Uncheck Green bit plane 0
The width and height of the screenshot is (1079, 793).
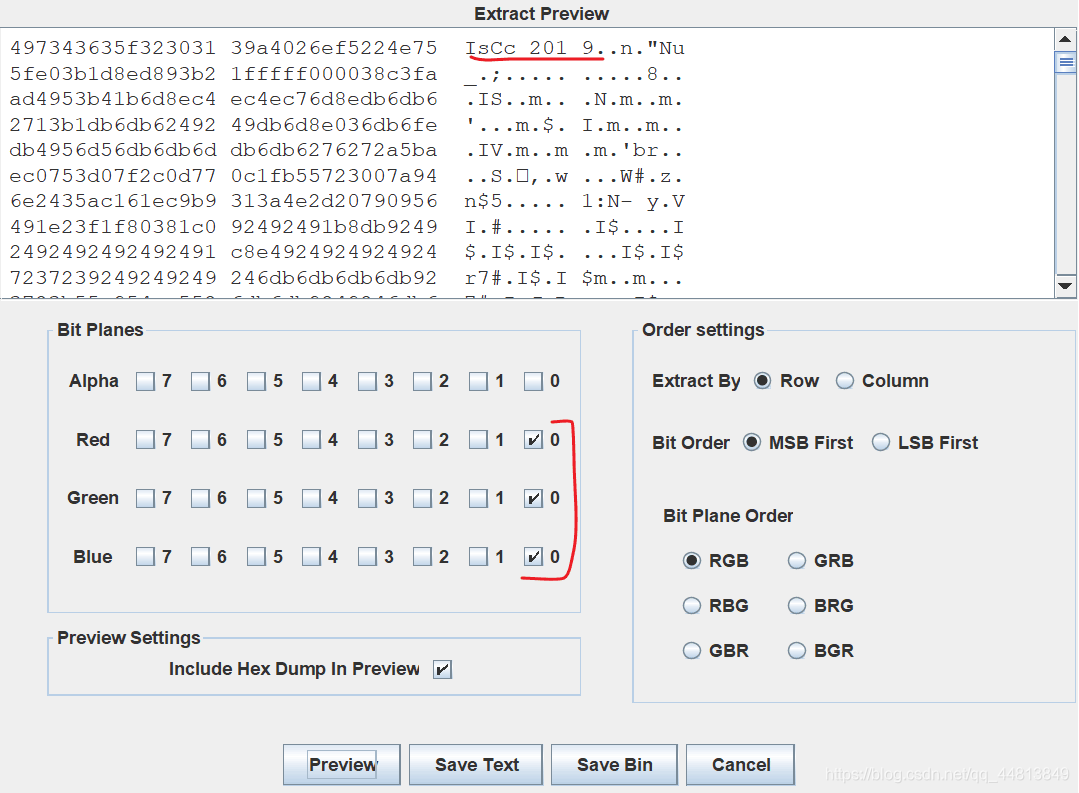click(533, 498)
